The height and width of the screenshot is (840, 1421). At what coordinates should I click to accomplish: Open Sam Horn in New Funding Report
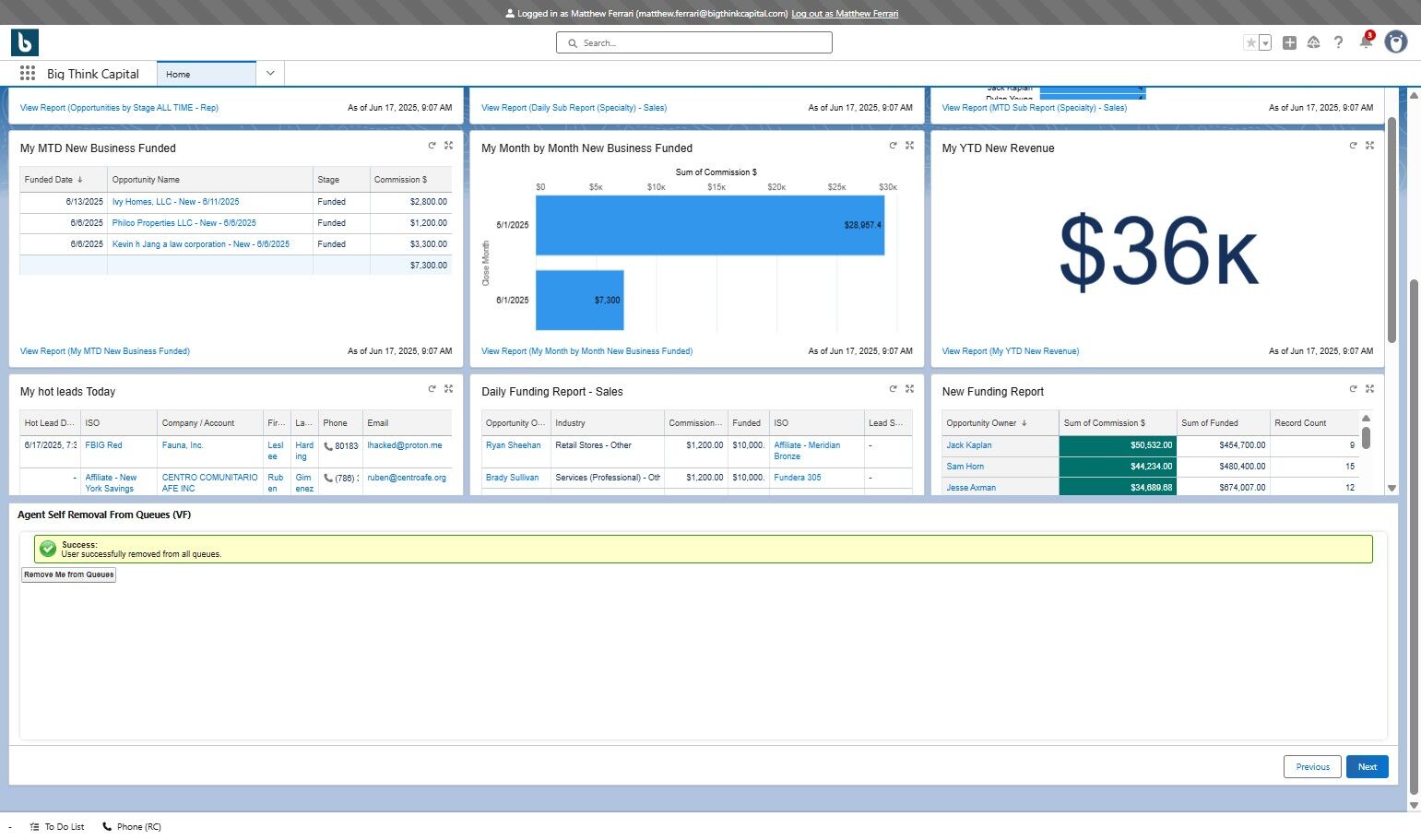click(x=965, y=467)
